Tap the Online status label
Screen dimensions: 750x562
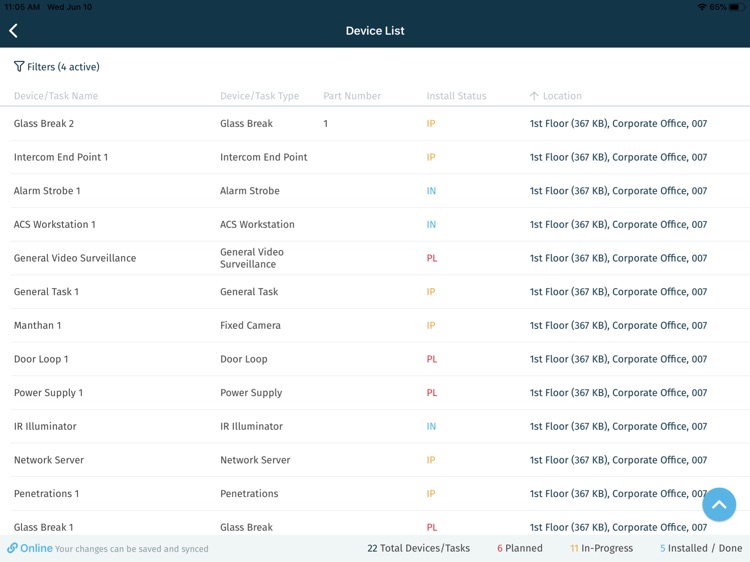(x=36, y=548)
